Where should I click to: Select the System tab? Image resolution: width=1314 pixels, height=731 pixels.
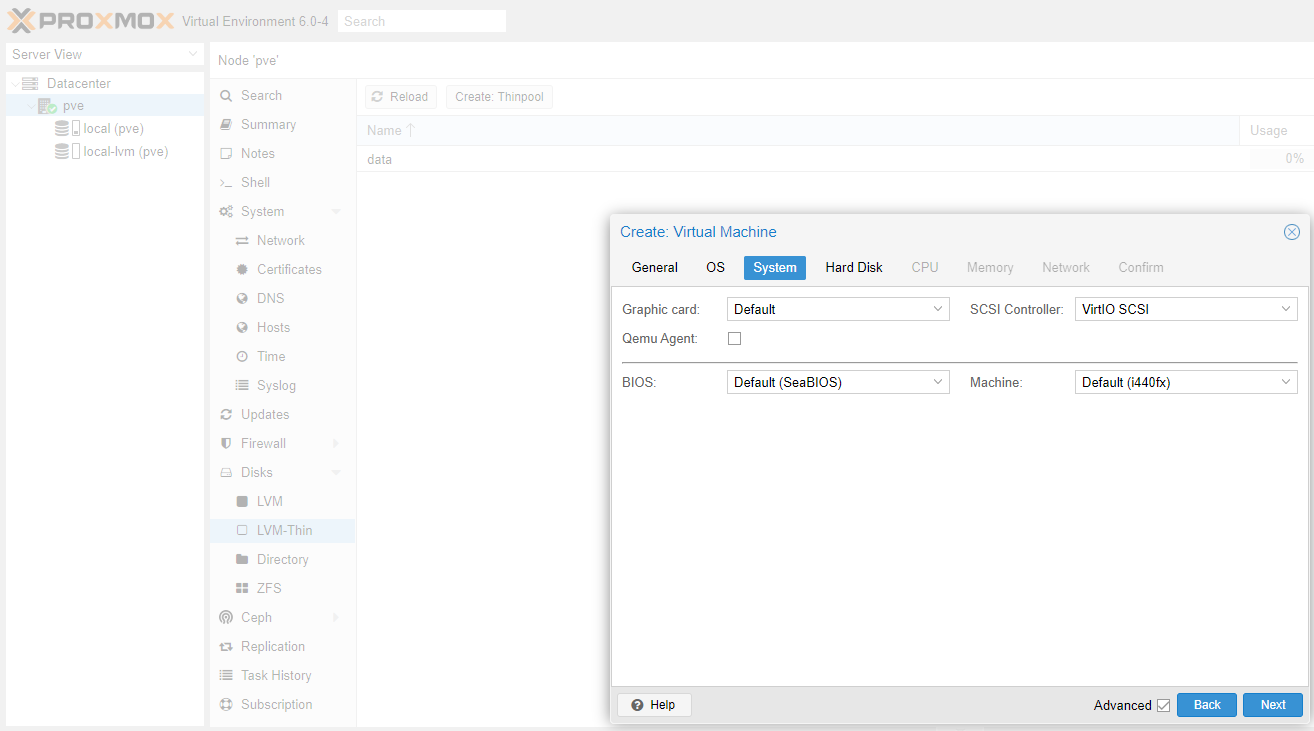click(775, 268)
